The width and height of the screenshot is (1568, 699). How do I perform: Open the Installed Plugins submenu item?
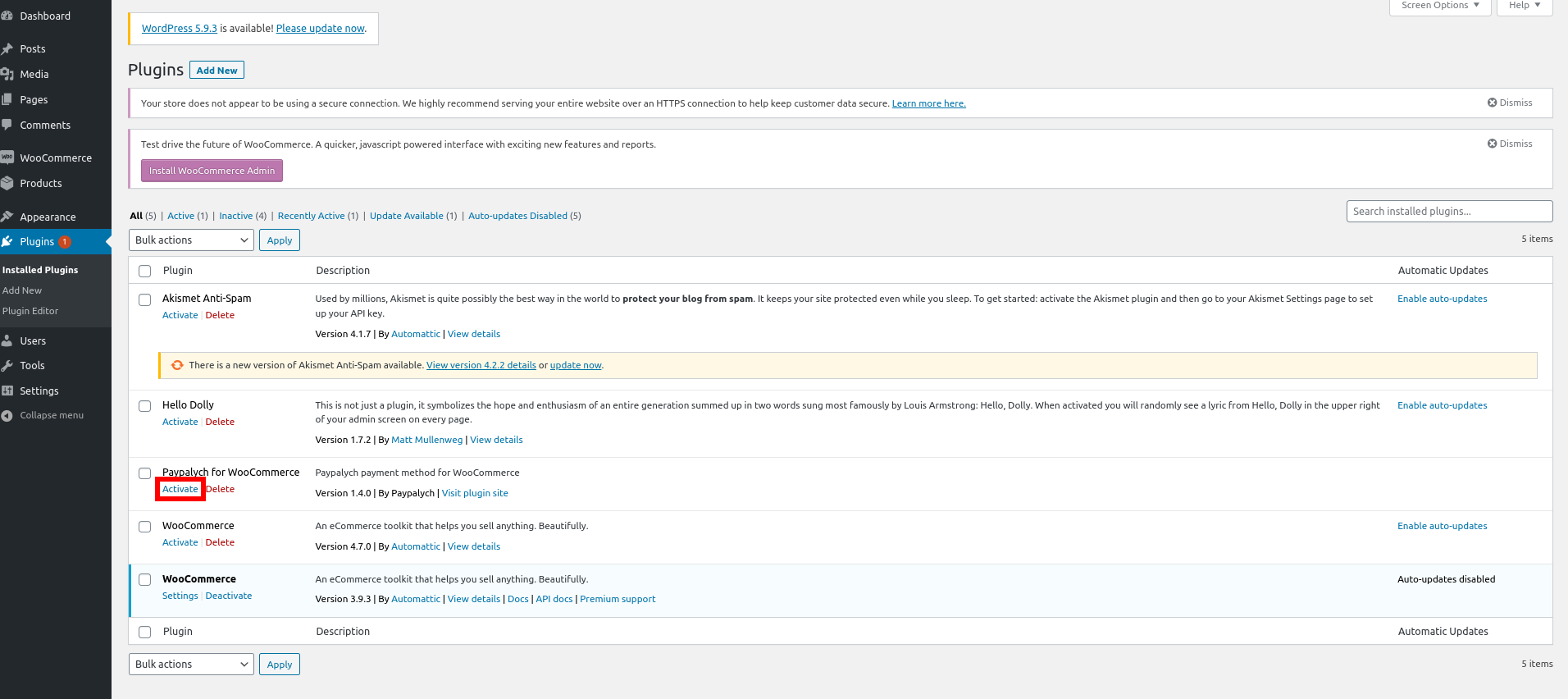(40, 270)
